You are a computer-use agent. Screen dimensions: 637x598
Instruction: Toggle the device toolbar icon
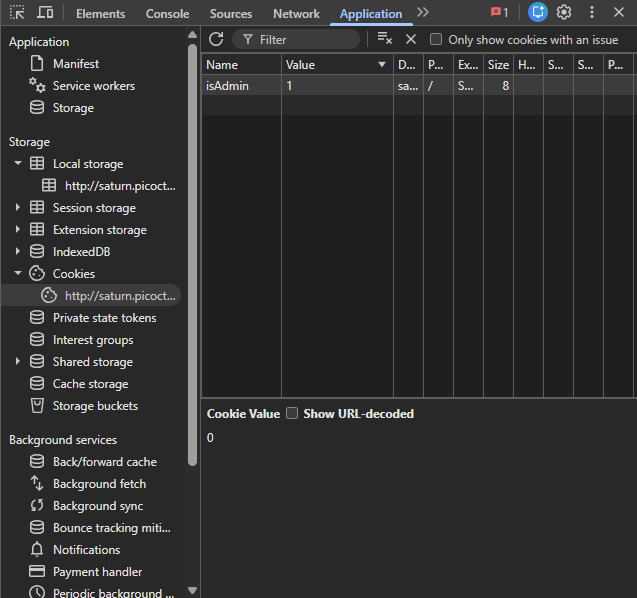(x=45, y=13)
